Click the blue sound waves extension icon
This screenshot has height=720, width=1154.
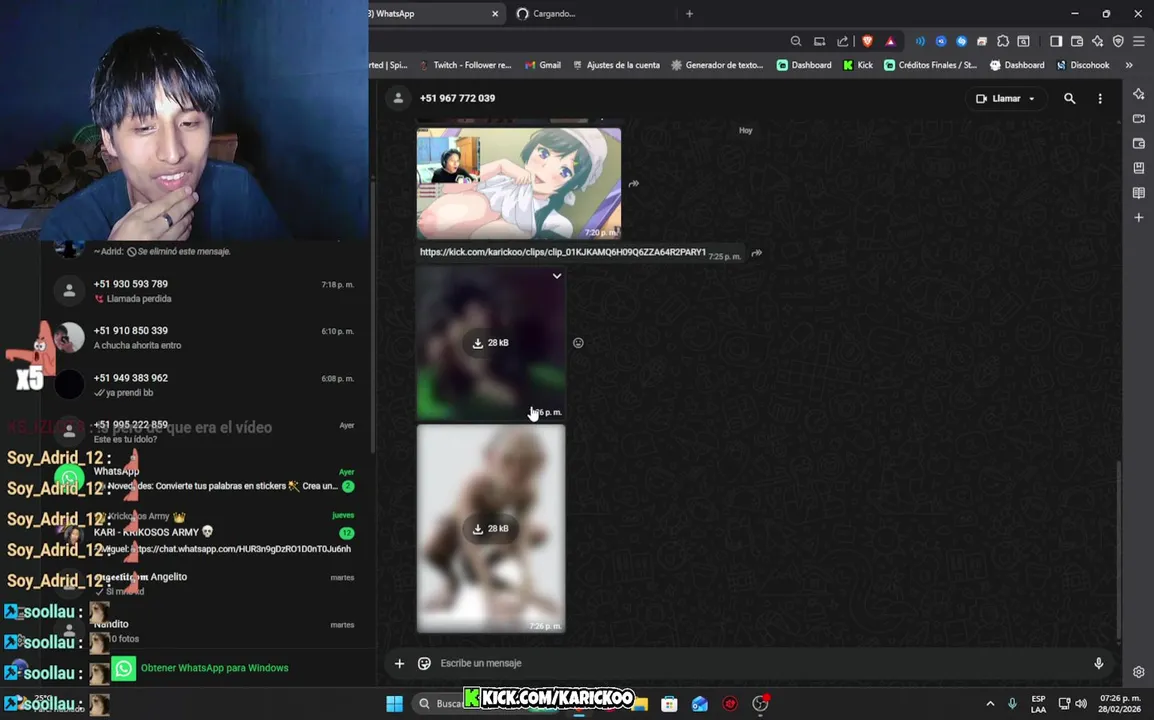[920, 41]
